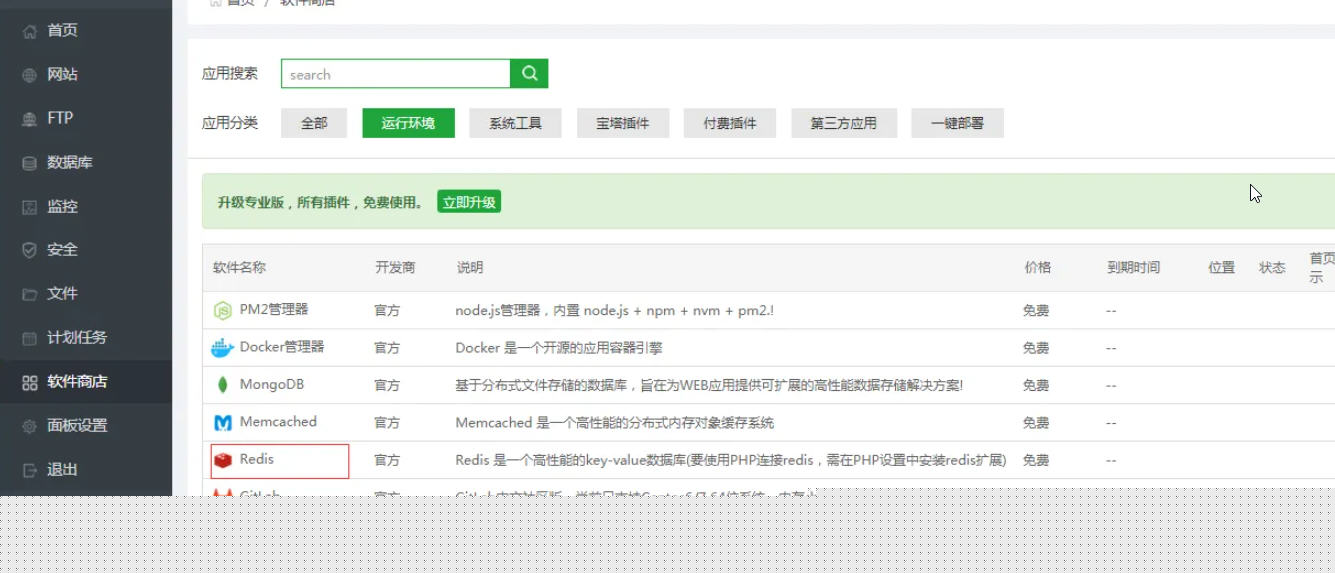
Task: Open 数据库 database in the sidebar
Action: click(x=69, y=162)
